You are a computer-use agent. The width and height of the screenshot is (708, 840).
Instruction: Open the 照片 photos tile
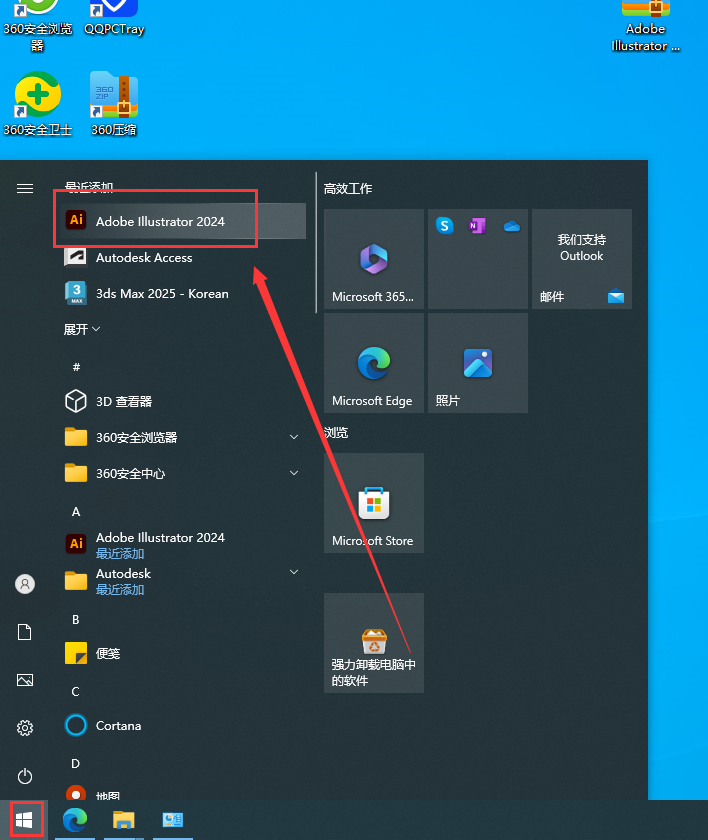[x=478, y=363]
